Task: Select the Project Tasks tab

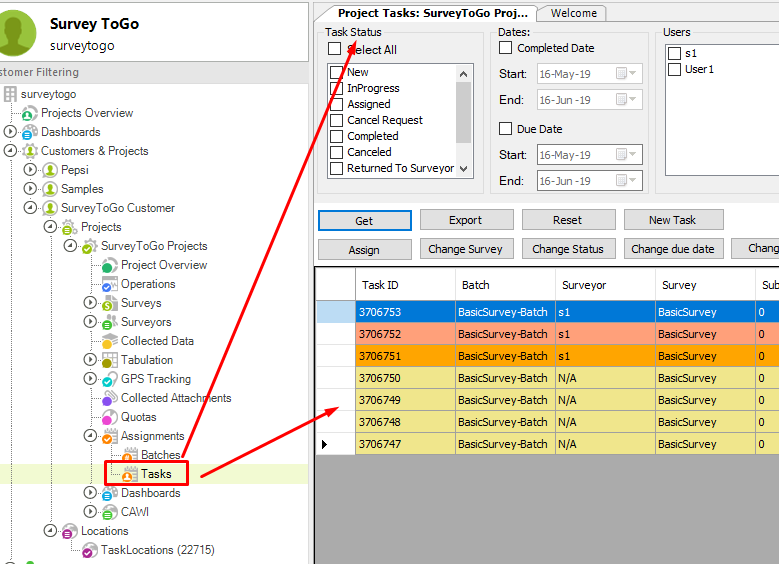Action: pos(432,13)
